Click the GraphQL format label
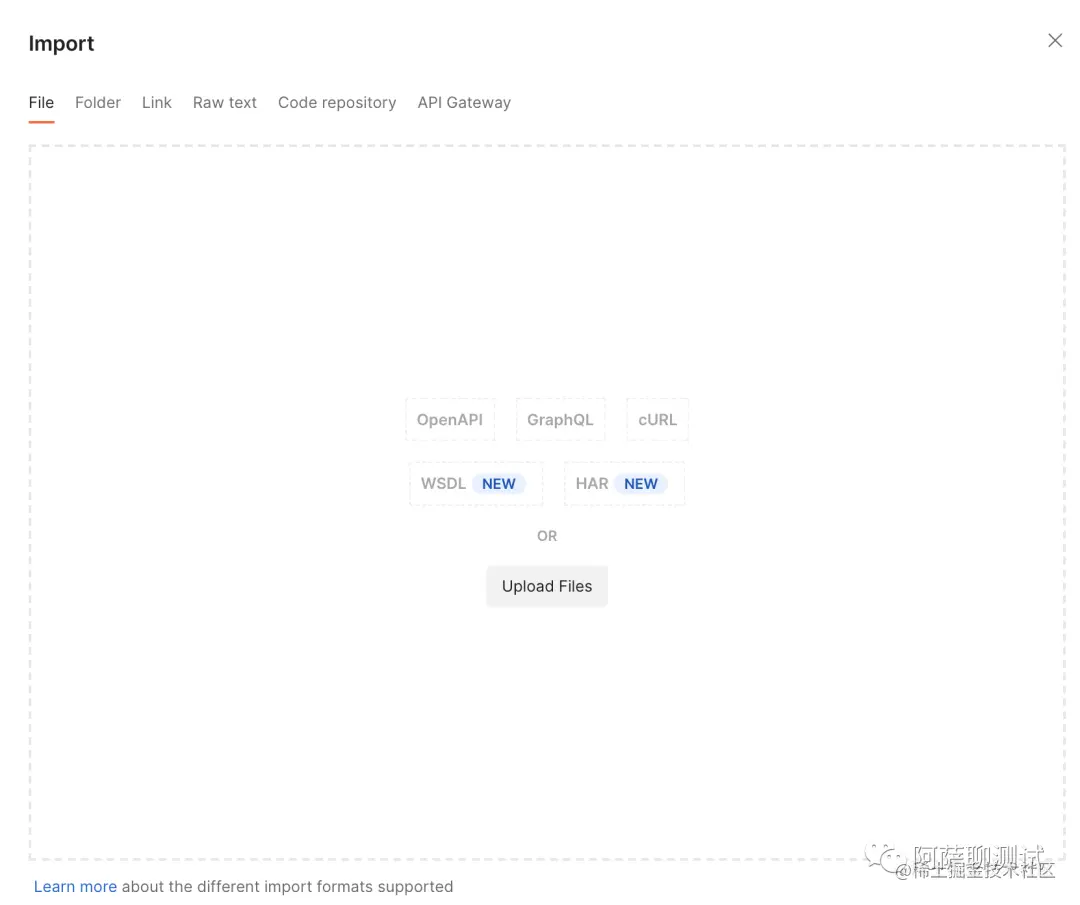The image size is (1080, 905). (560, 419)
